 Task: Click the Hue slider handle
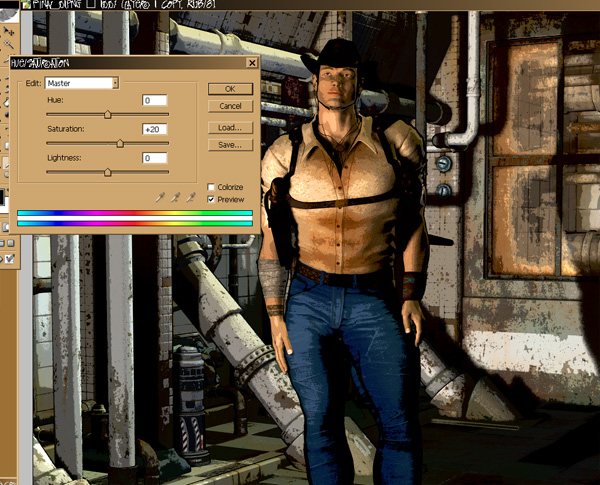pos(108,114)
